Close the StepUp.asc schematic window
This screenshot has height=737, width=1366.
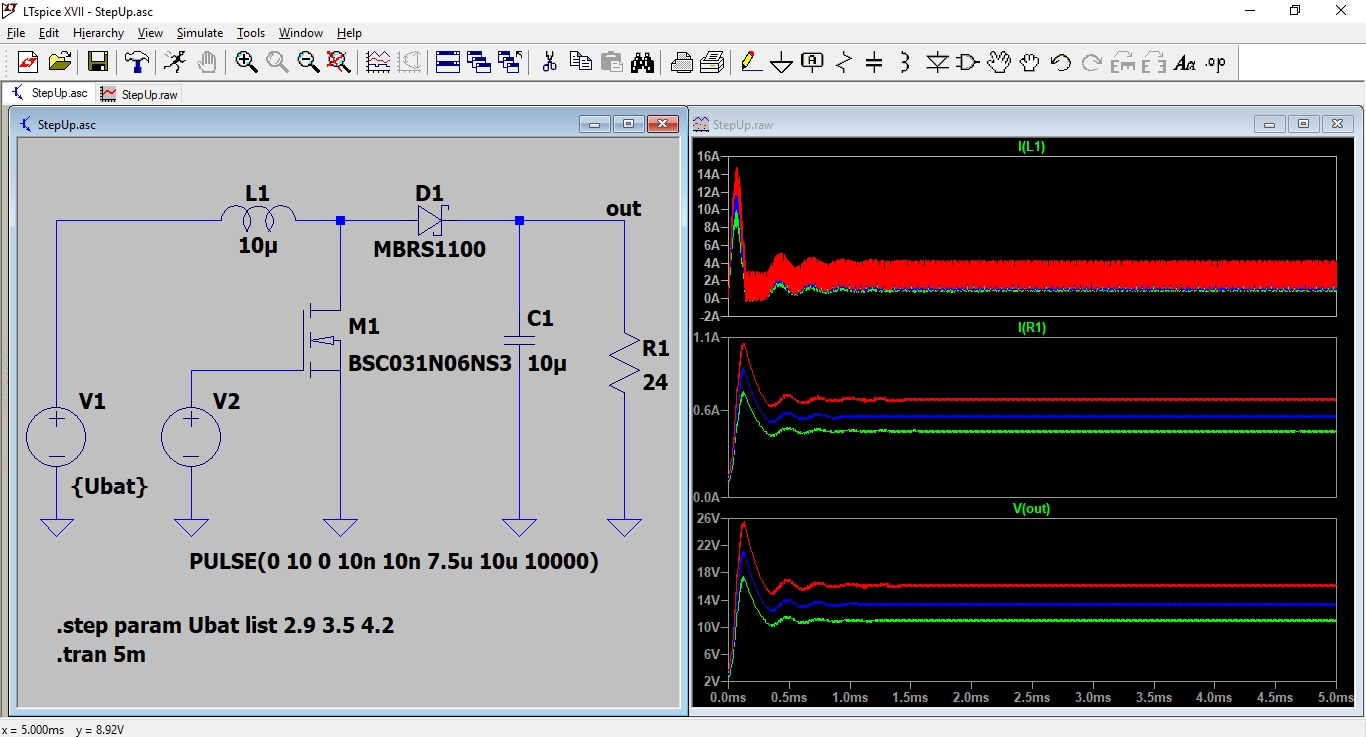[662, 124]
